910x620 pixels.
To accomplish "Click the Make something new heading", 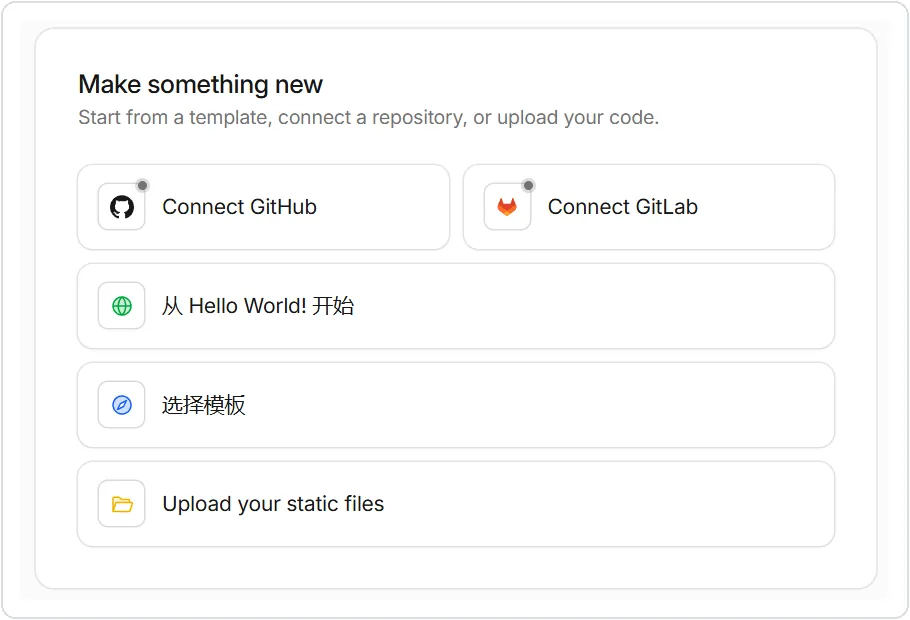I will (x=200, y=85).
